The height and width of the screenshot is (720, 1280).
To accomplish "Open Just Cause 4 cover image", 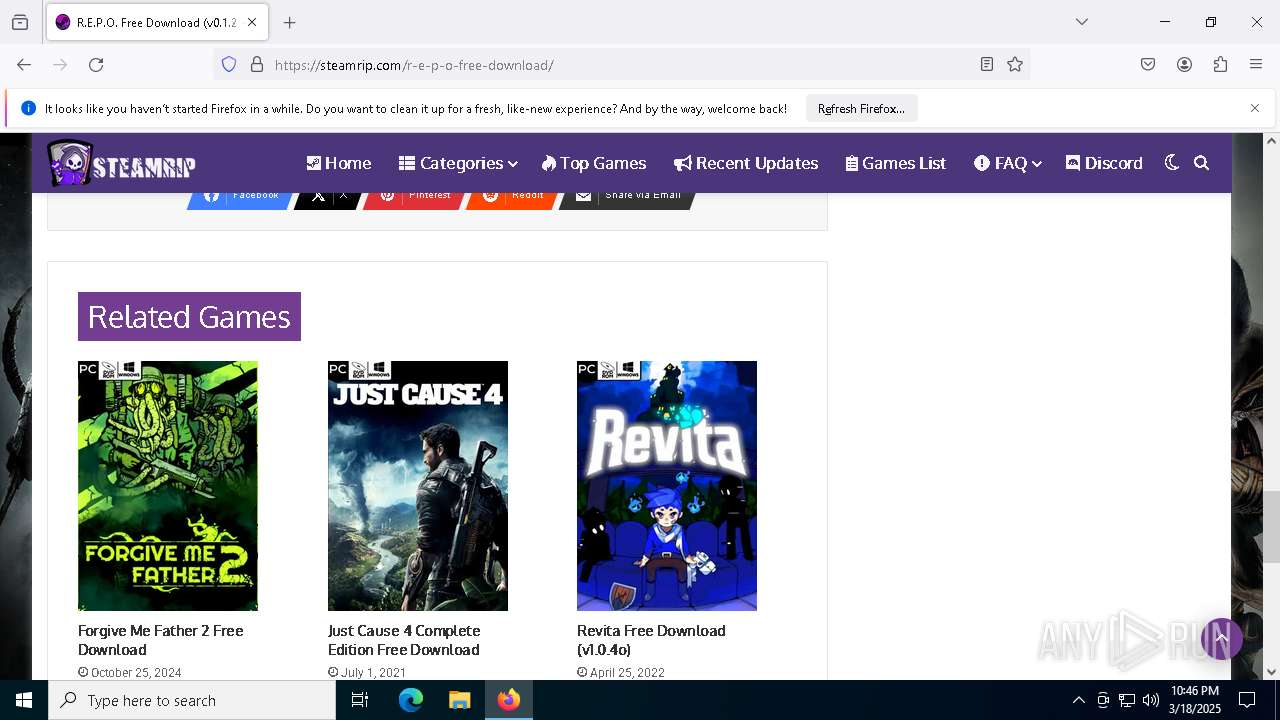I will pos(418,486).
